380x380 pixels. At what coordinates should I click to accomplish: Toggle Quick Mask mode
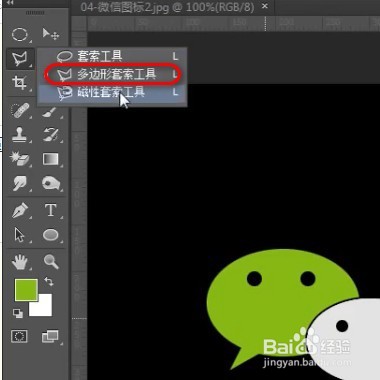[19, 336]
